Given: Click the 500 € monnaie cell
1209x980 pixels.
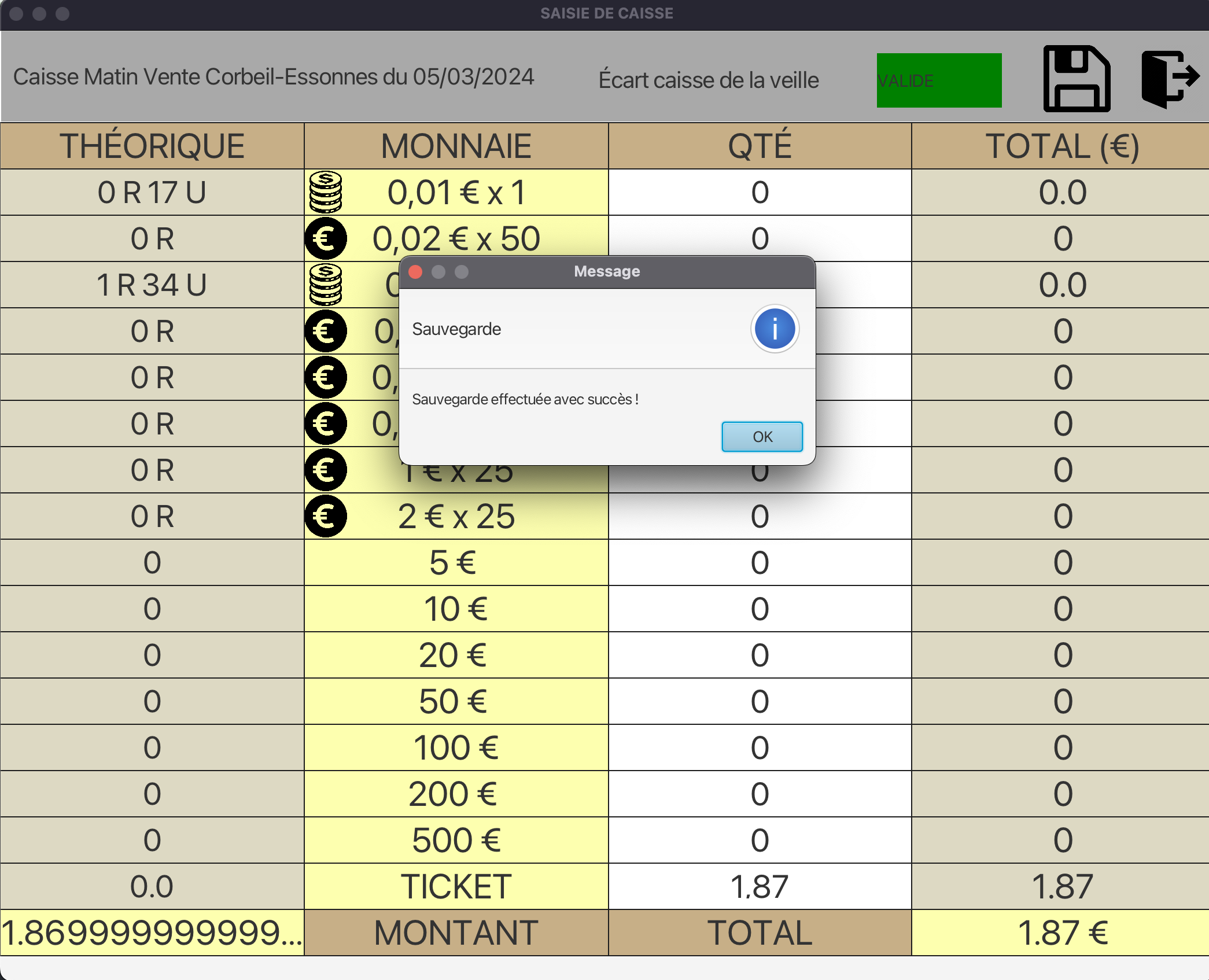Looking at the screenshot, I should tap(455, 839).
